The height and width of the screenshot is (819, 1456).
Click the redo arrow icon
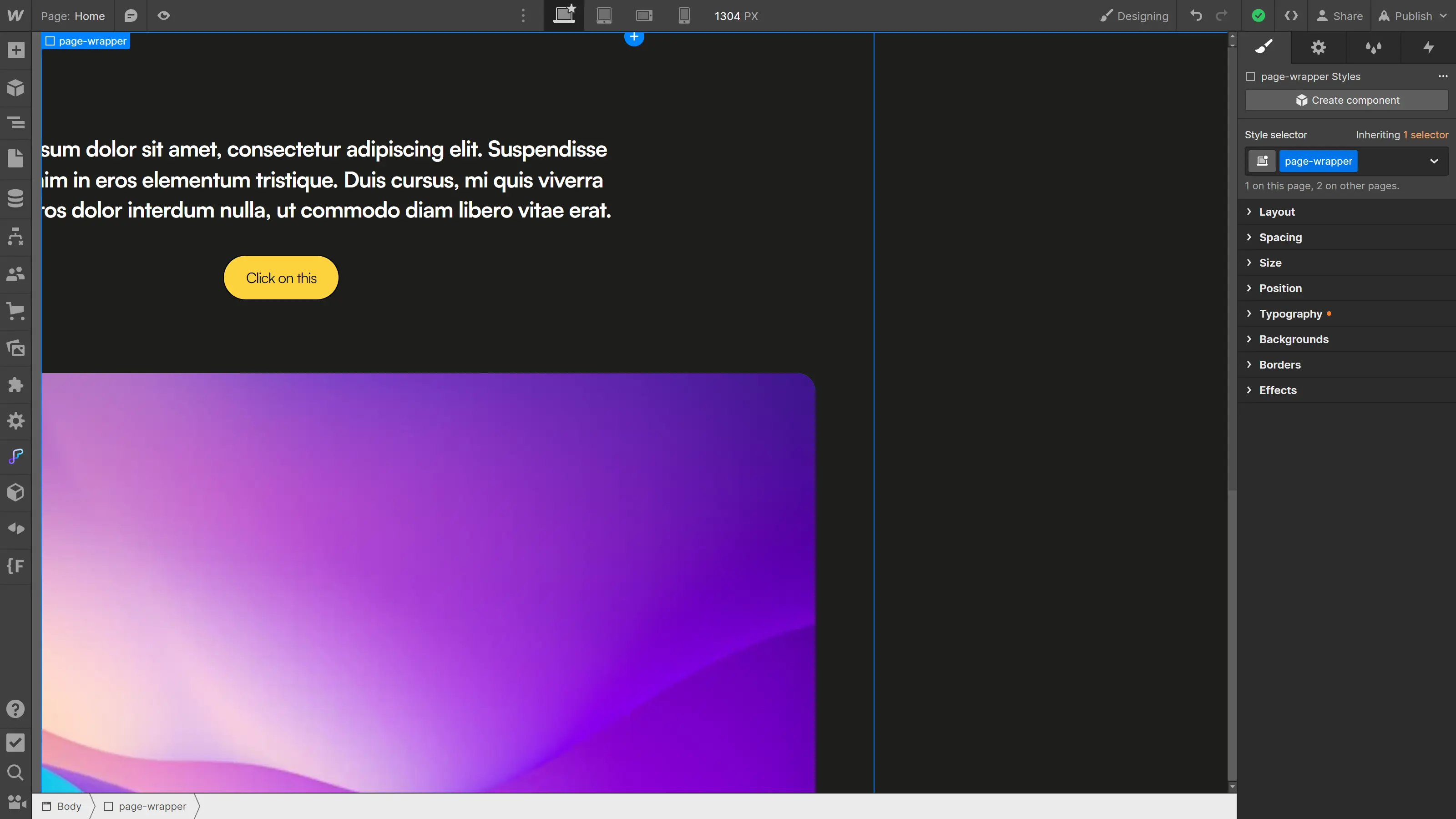click(1222, 15)
